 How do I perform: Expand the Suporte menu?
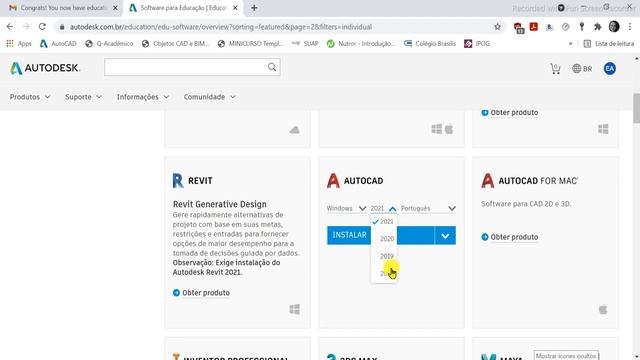83,97
